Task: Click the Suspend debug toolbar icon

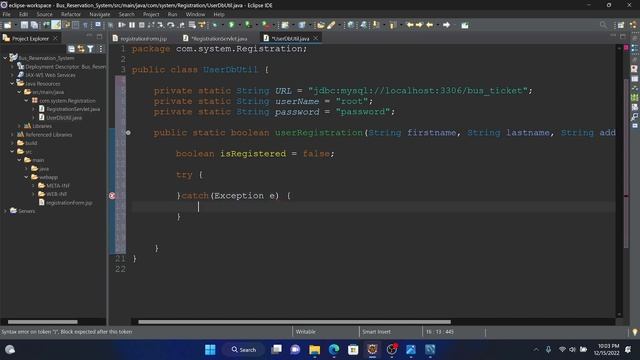Action: coord(132,25)
